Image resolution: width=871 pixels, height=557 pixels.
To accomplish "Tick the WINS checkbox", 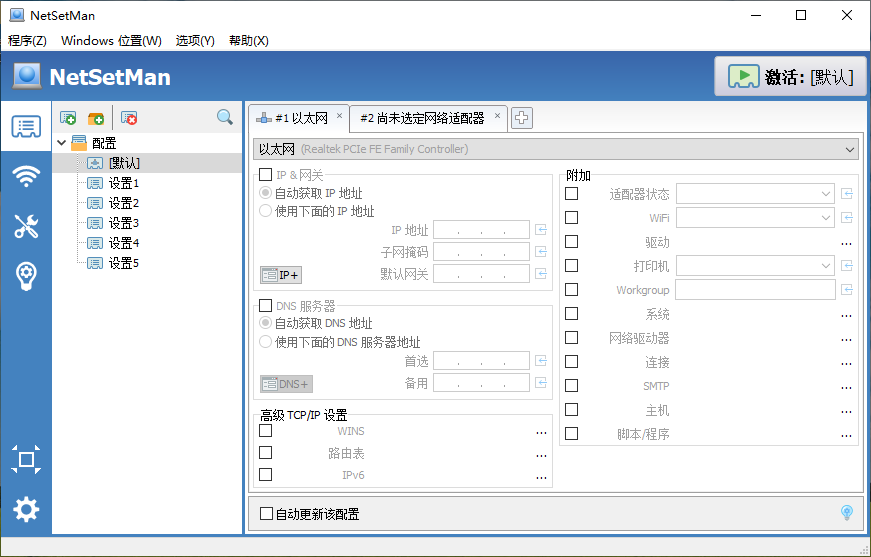I will pos(266,430).
